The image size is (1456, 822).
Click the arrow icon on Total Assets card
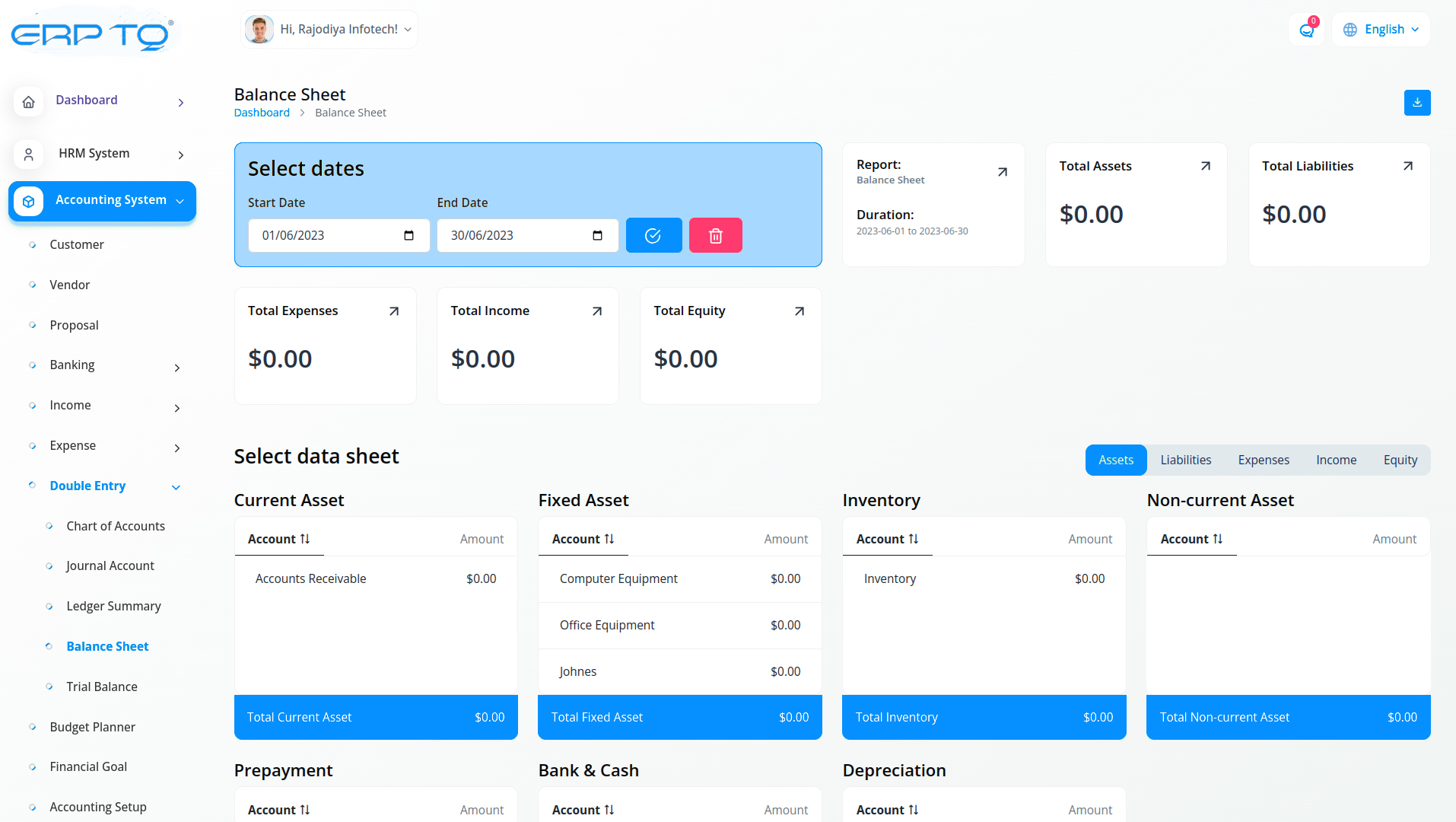pos(1205,166)
